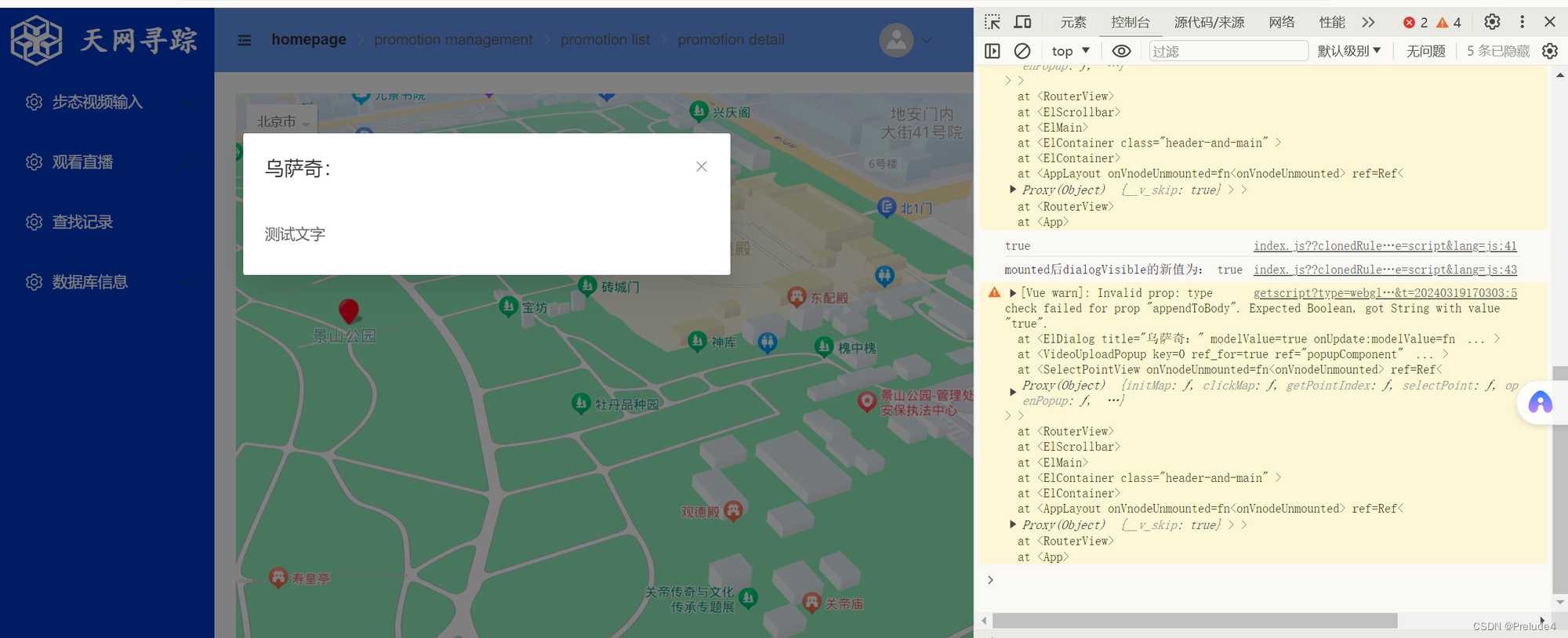Screen dimensions: 1568x638
Task: Toggle live expression eye icon
Action: [1122, 51]
